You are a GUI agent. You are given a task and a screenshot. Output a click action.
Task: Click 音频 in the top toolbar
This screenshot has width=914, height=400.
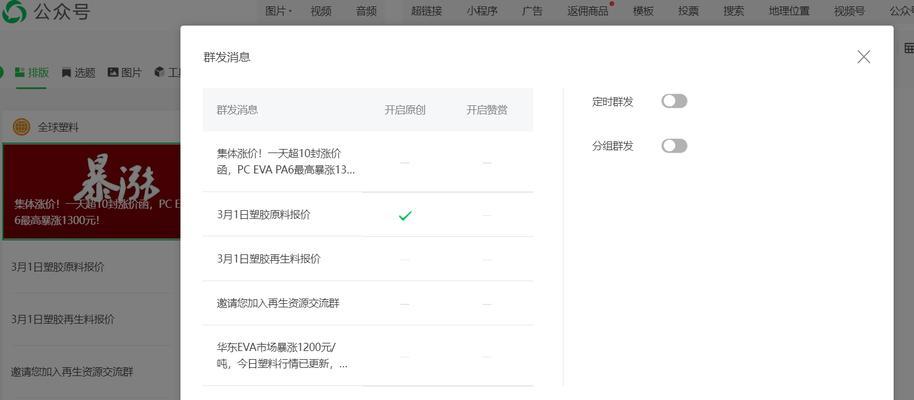[x=367, y=10]
